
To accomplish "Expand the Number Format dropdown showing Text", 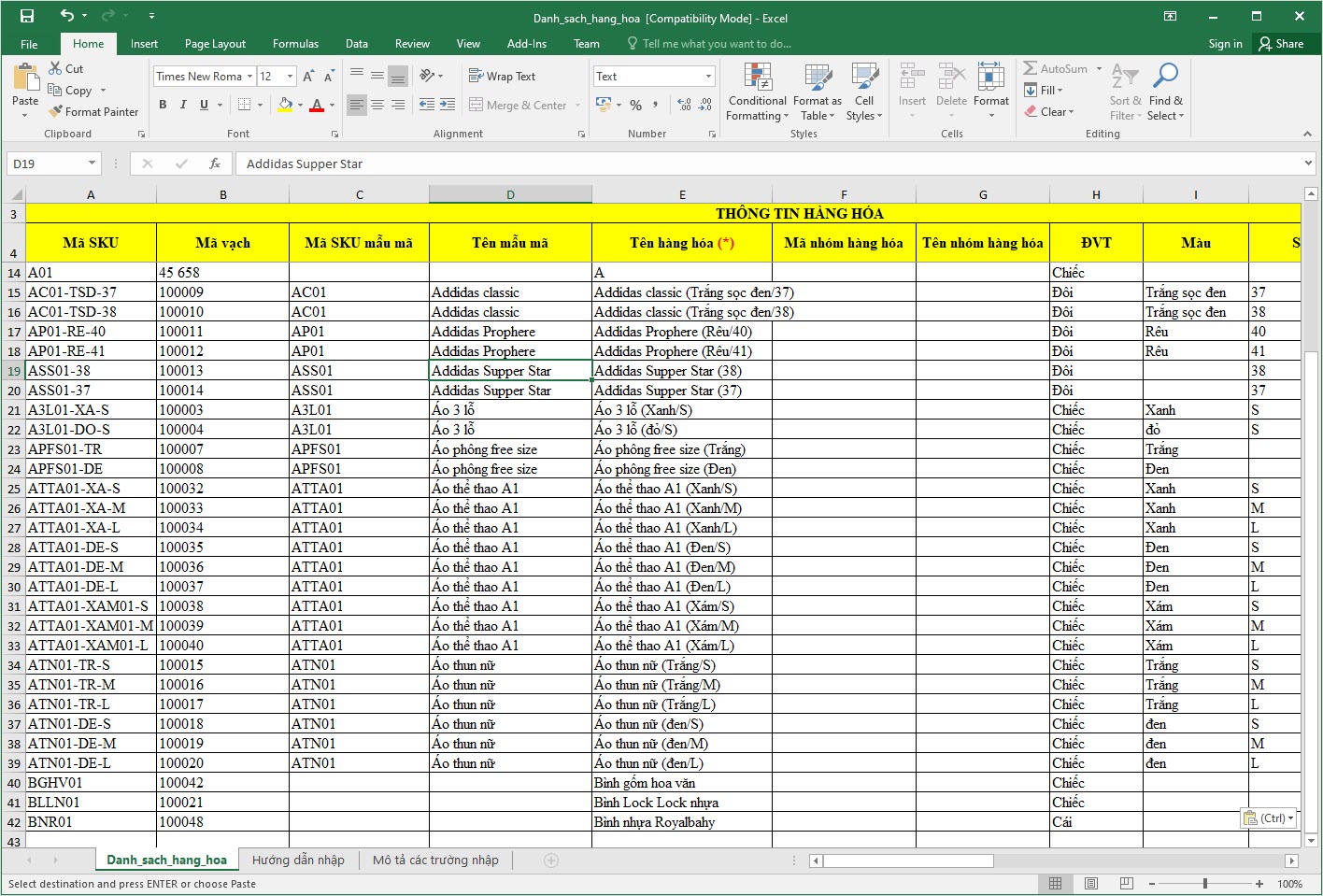I will pos(708,77).
